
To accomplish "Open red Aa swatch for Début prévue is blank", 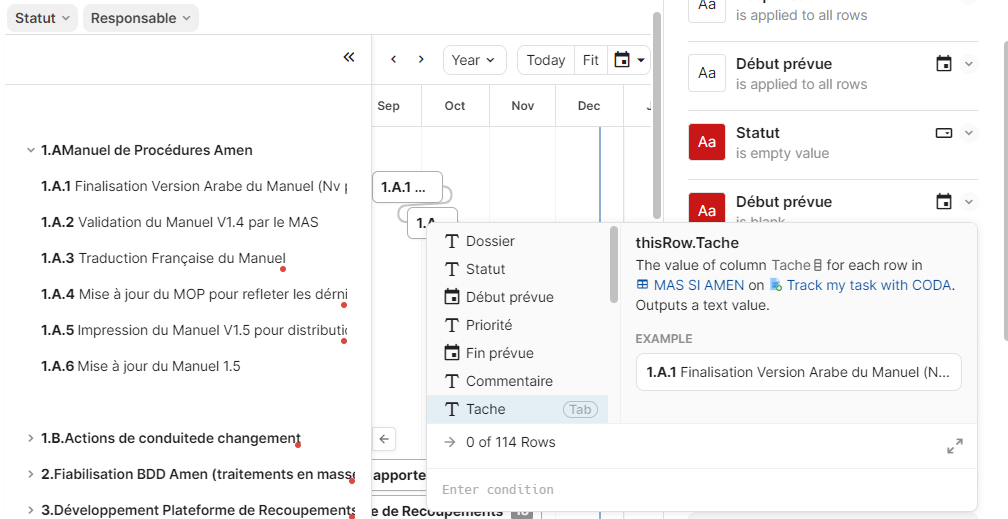I will coord(706,209).
